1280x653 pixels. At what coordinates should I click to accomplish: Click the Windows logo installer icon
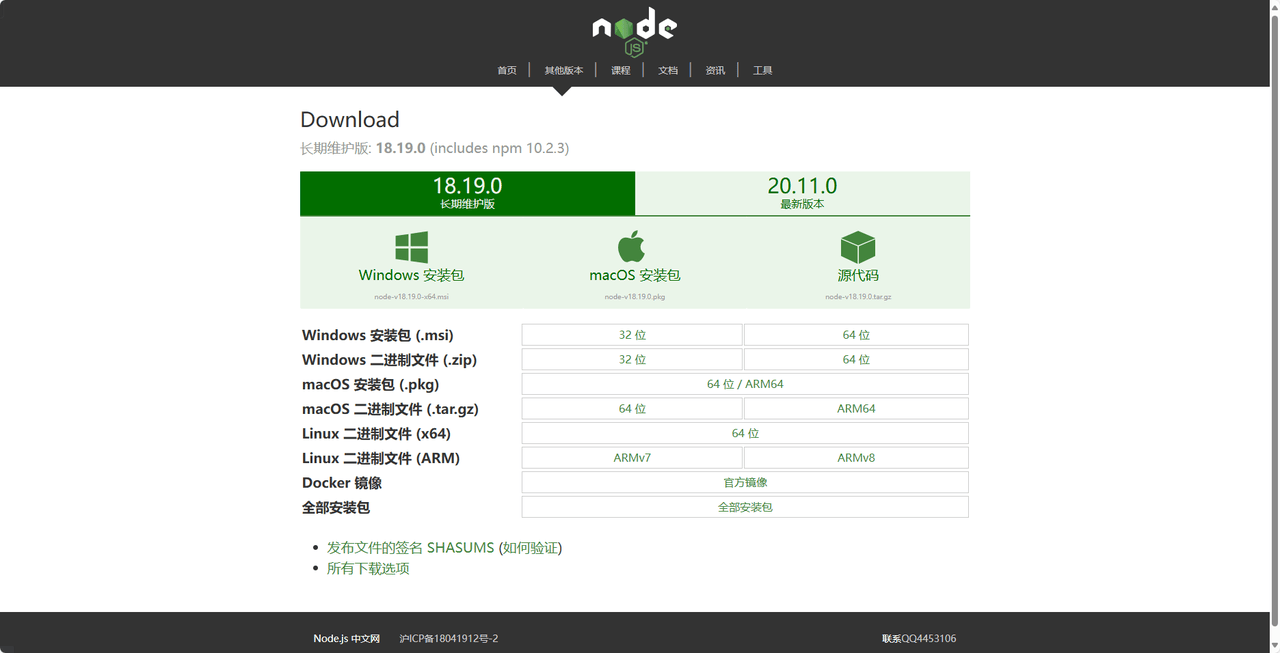coord(411,247)
